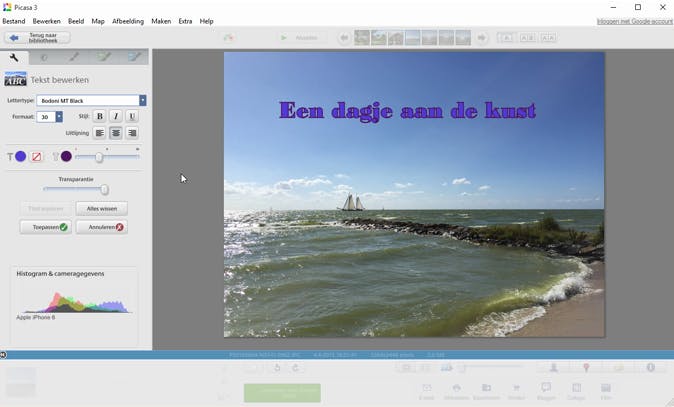Click the Lettertype font name field

tap(88, 101)
